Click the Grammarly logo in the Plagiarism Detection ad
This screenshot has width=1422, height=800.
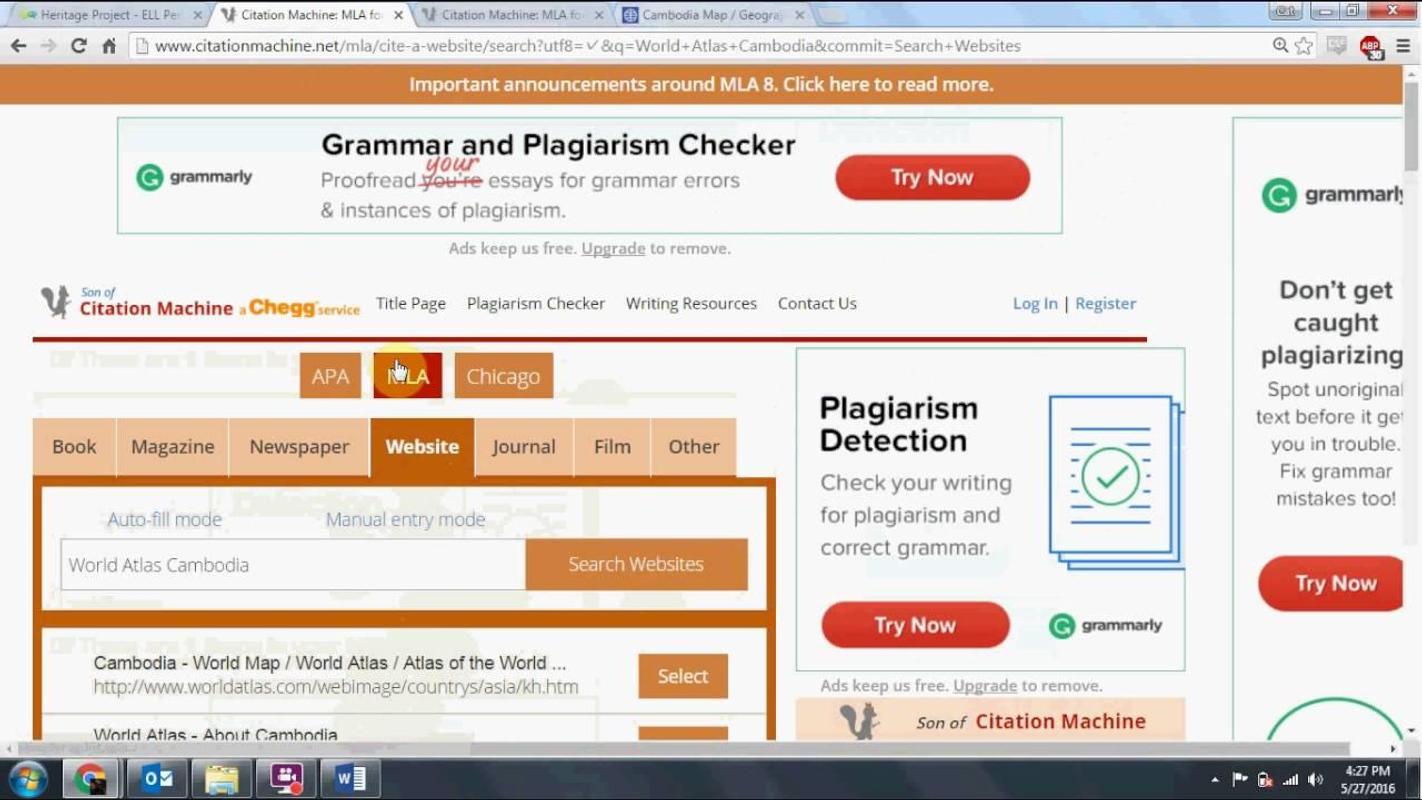1105,626
